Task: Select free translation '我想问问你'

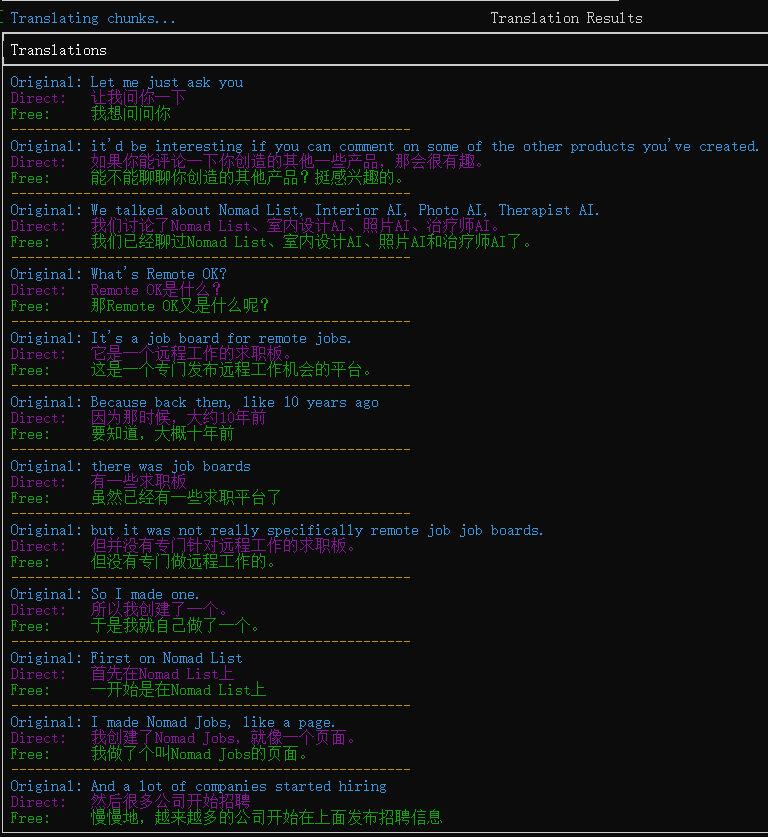Action: [x=130, y=114]
